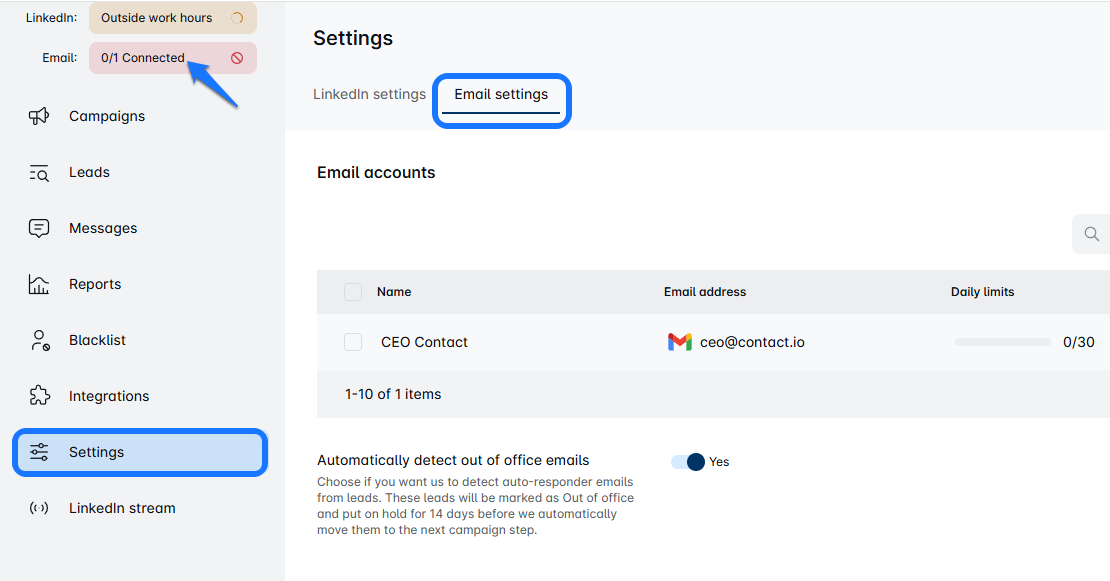Viewport: 1110px width, 581px height.
Task: Open the email accounts search magnifier
Action: 1091,233
